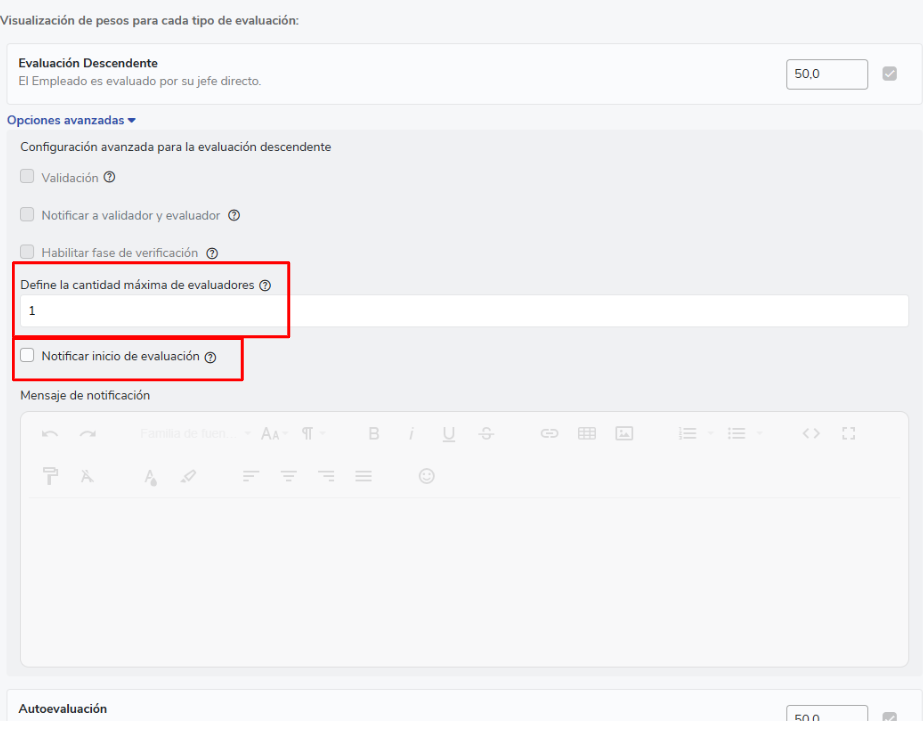Apply underline formatting
This screenshot has height=733, width=923.
(x=449, y=434)
